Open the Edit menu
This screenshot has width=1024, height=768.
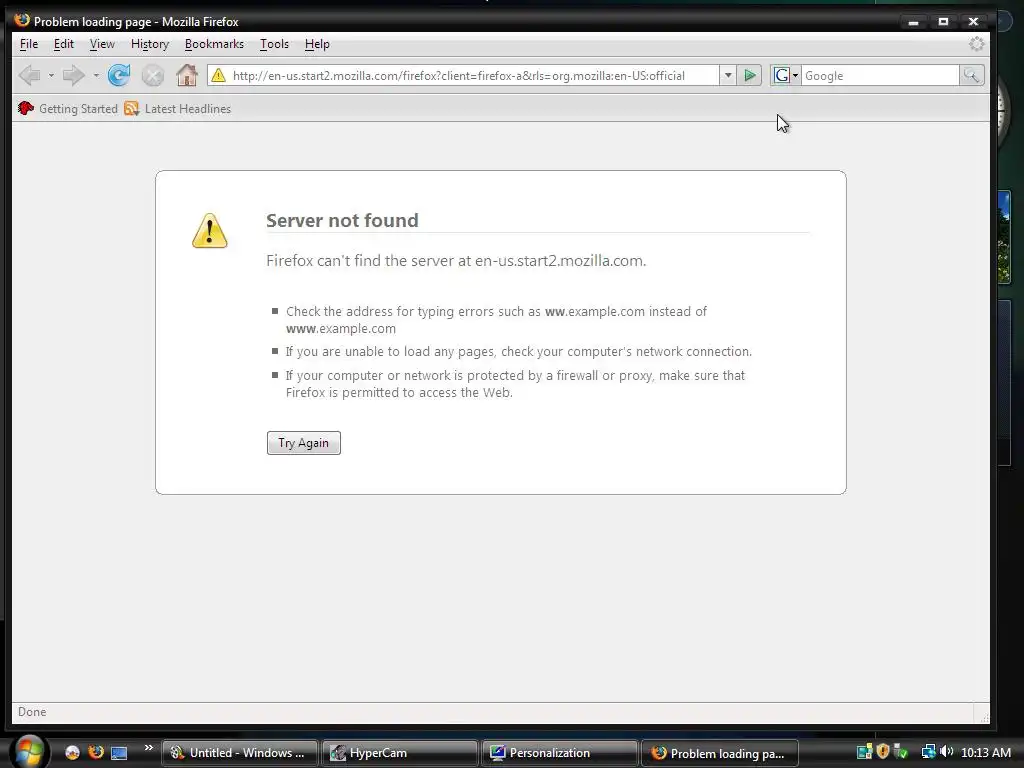click(x=63, y=44)
